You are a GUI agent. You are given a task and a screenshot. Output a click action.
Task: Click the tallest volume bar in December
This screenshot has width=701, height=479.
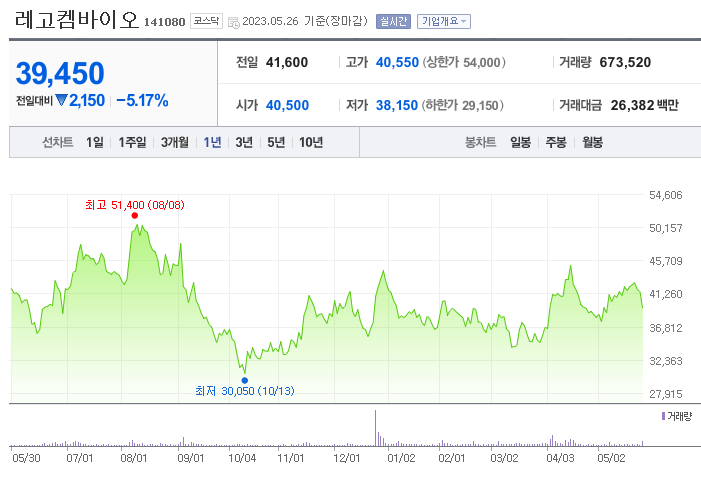point(376,428)
